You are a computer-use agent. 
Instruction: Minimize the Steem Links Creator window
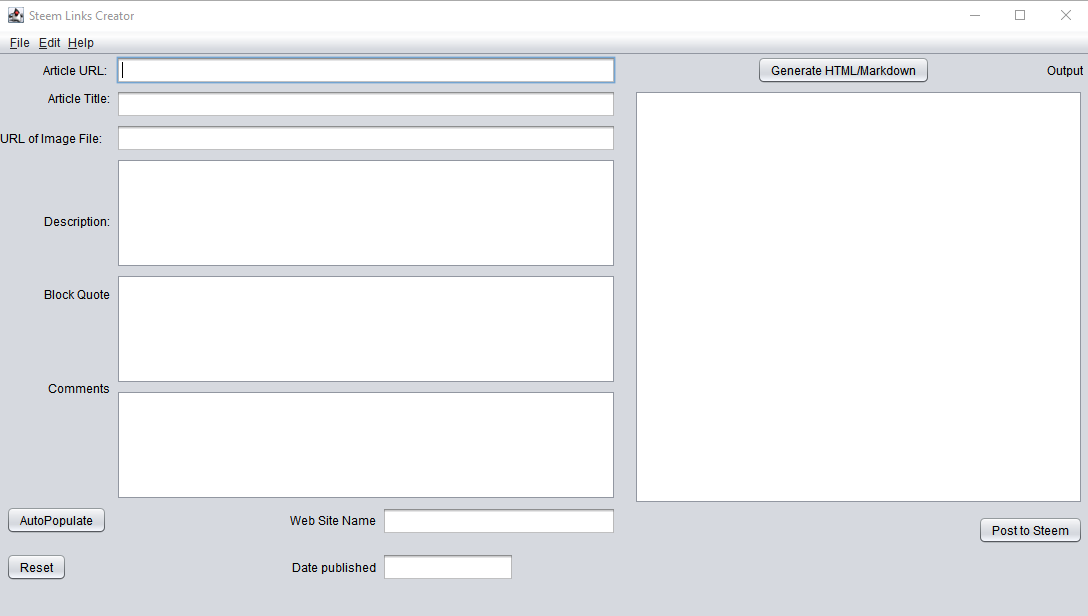tap(975, 15)
